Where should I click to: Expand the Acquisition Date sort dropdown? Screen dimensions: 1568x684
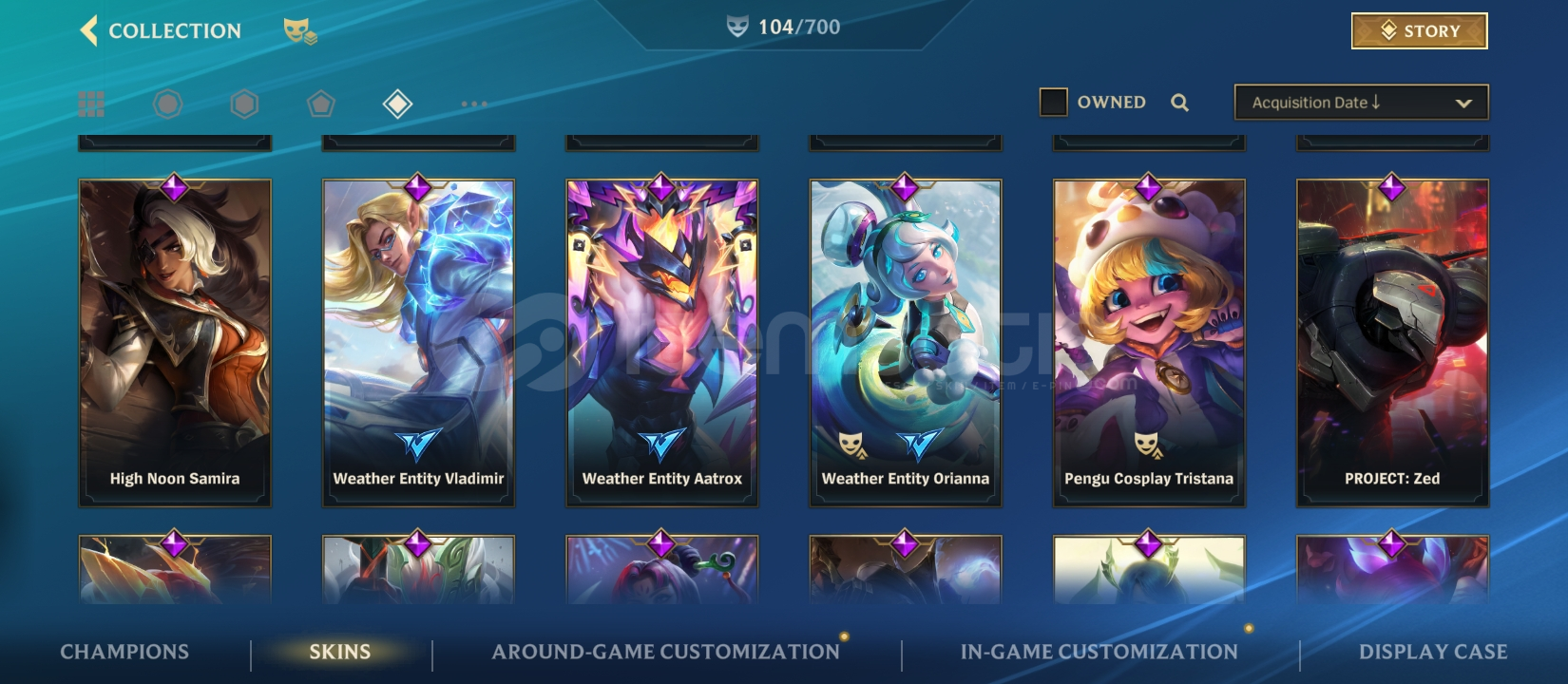coord(1361,103)
